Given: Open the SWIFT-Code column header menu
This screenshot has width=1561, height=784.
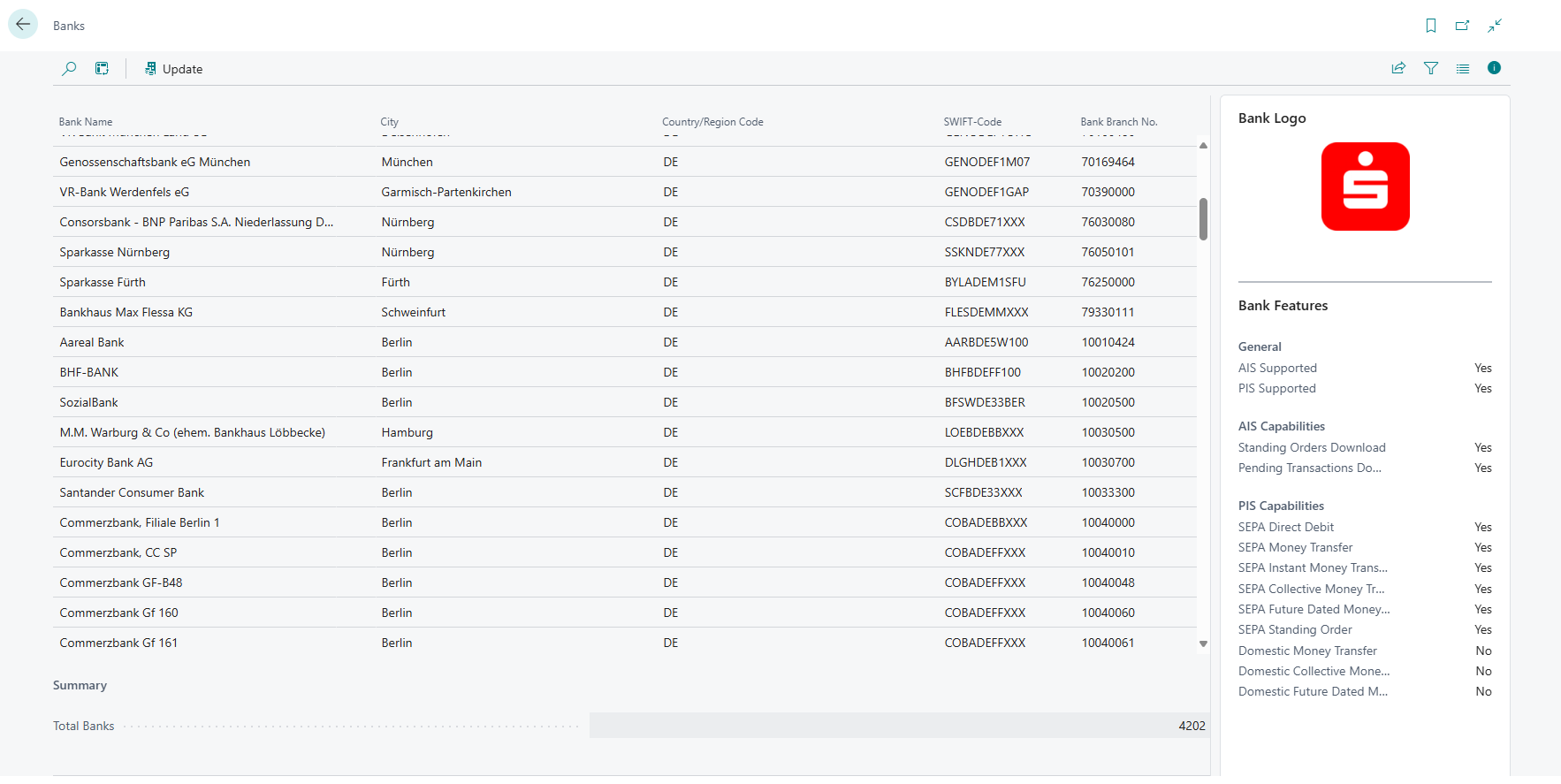Looking at the screenshot, I should point(972,122).
